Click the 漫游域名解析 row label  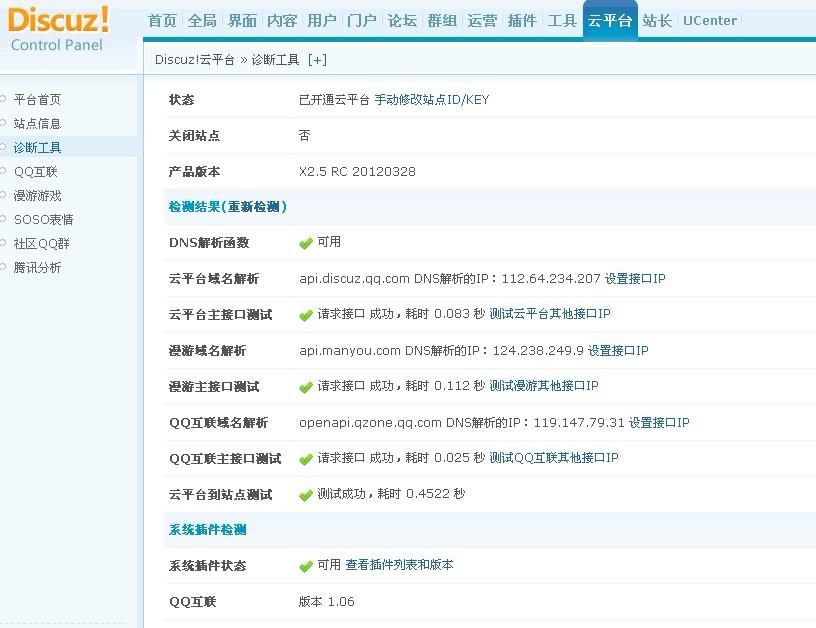pos(208,351)
